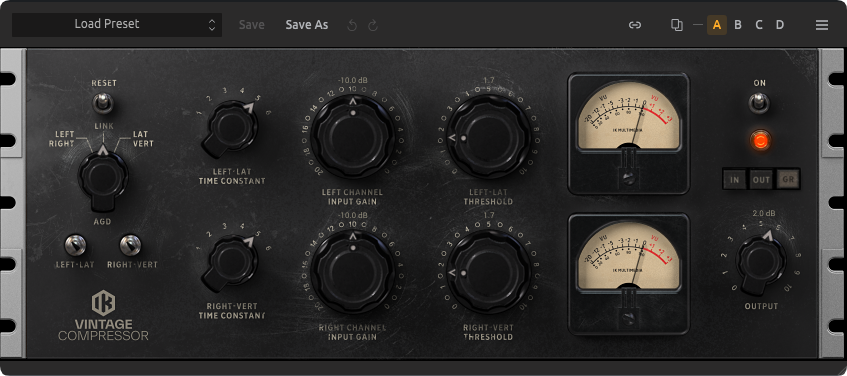Toggle the ON power switch

(x=759, y=102)
